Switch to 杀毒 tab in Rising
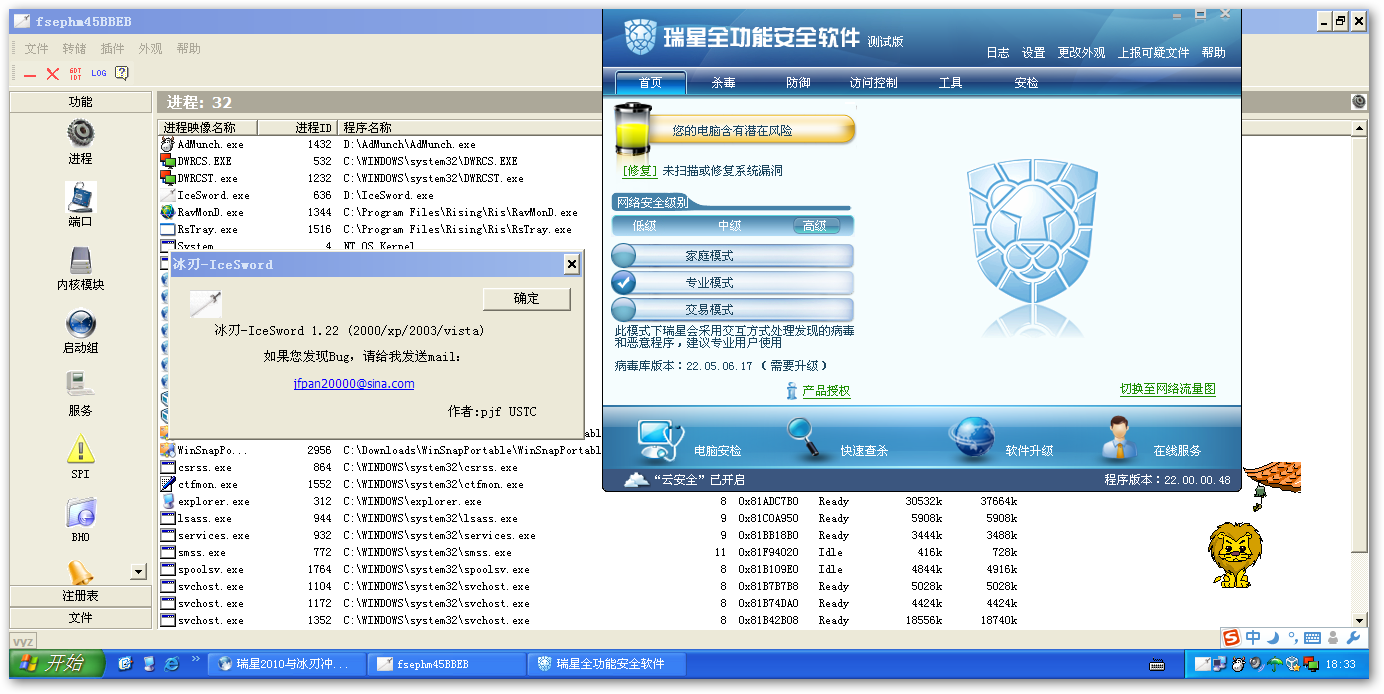 pos(724,83)
